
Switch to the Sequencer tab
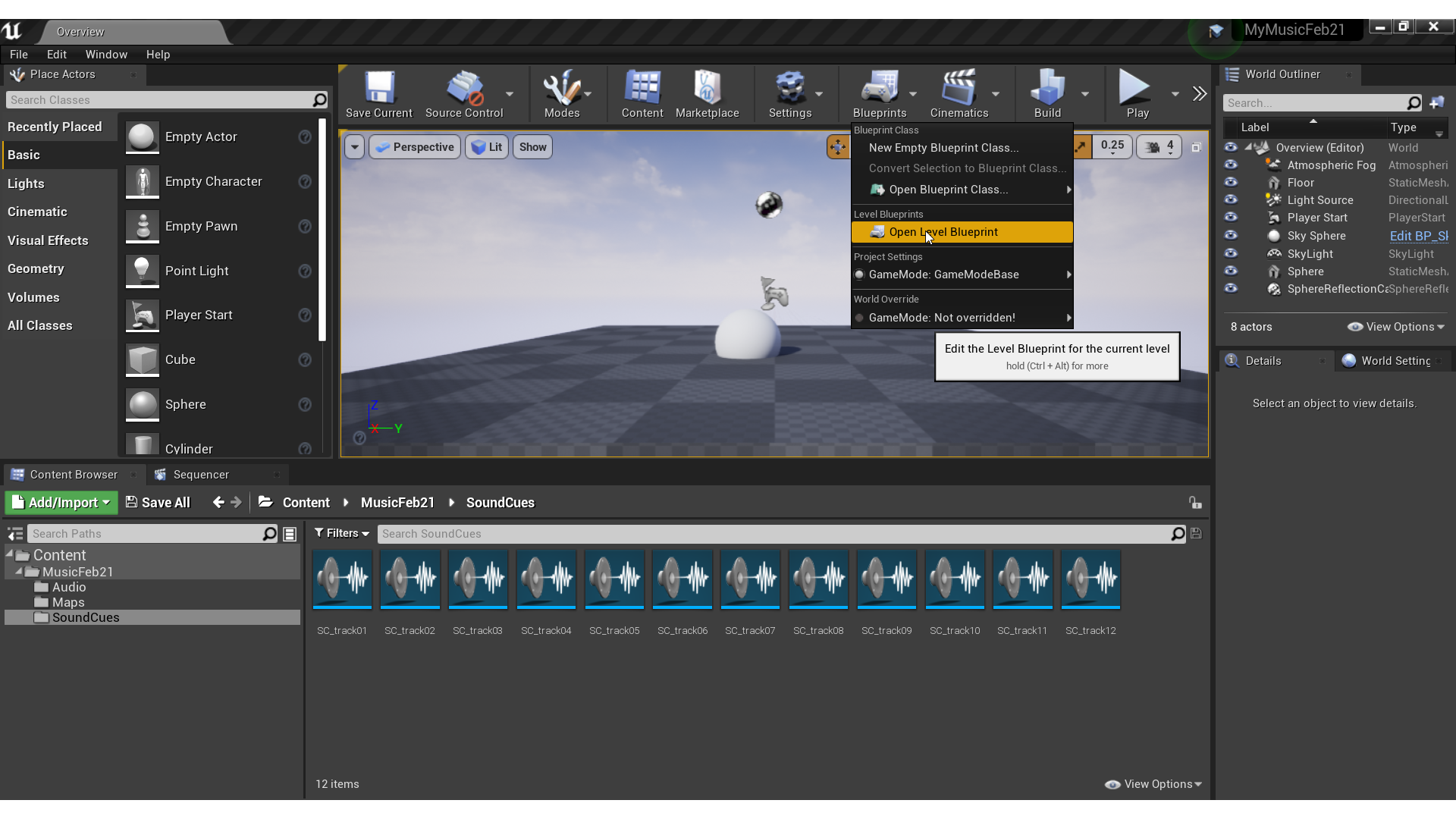click(200, 475)
